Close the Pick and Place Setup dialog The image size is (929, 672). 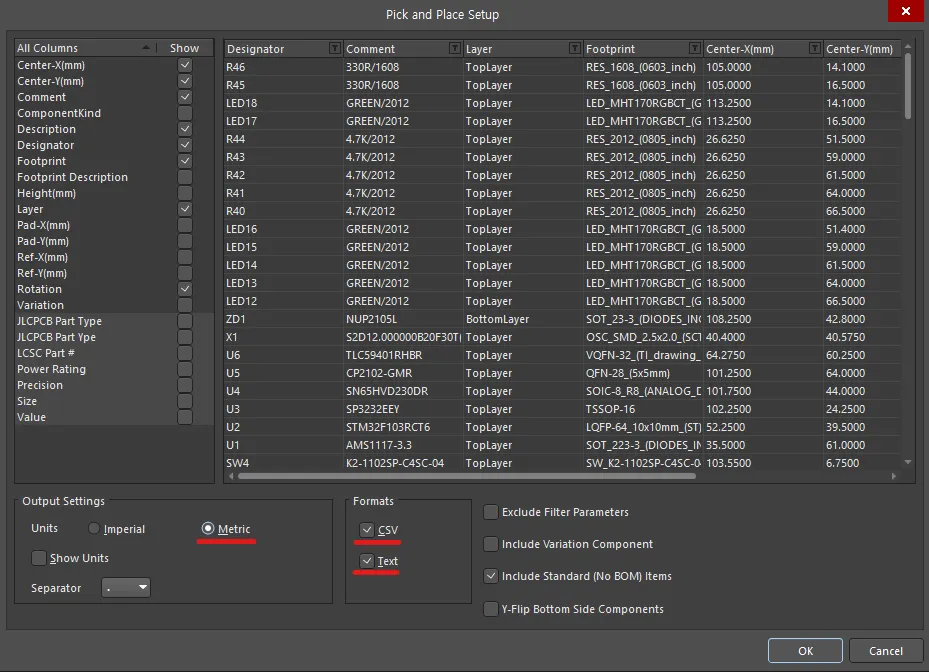905,11
